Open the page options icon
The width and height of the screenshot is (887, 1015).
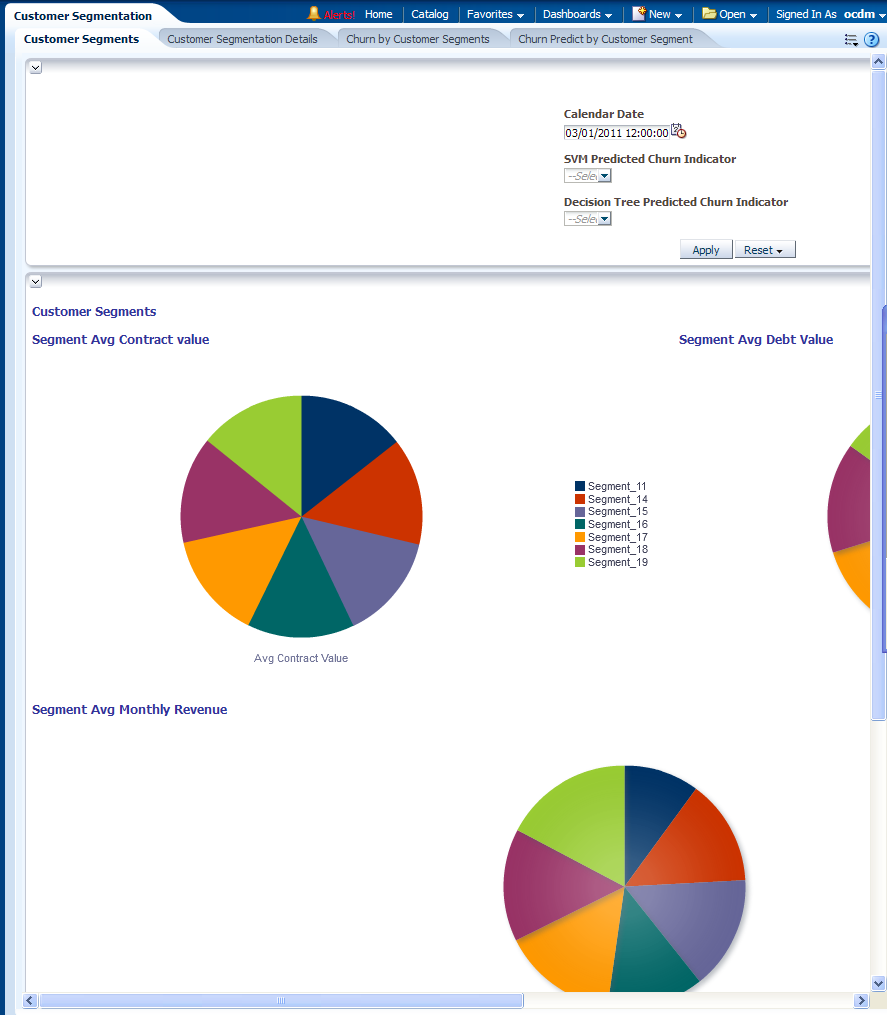tap(851, 40)
